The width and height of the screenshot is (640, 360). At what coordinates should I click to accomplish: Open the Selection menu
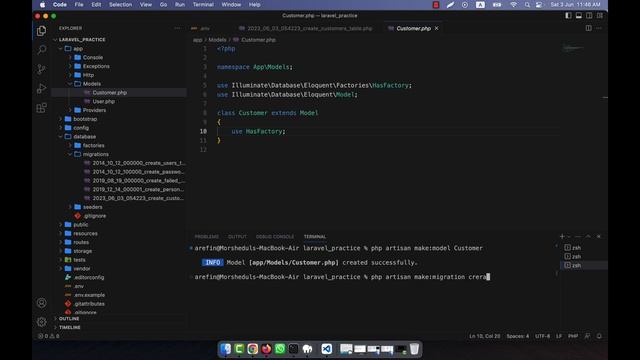[120, 4]
